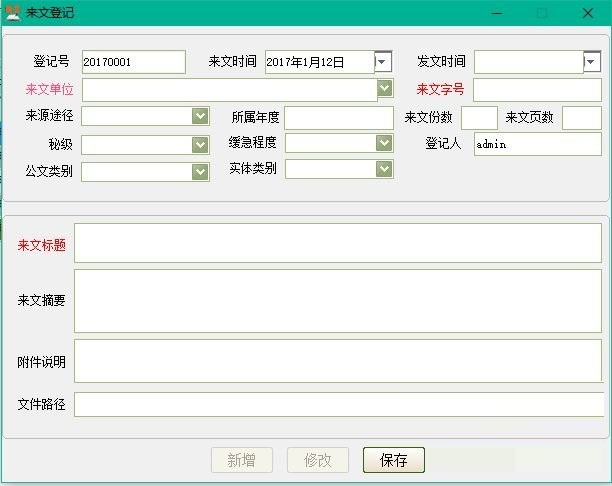The width and height of the screenshot is (612, 486).
Task: Click into the 附件说明 text area
Action: coord(338,361)
